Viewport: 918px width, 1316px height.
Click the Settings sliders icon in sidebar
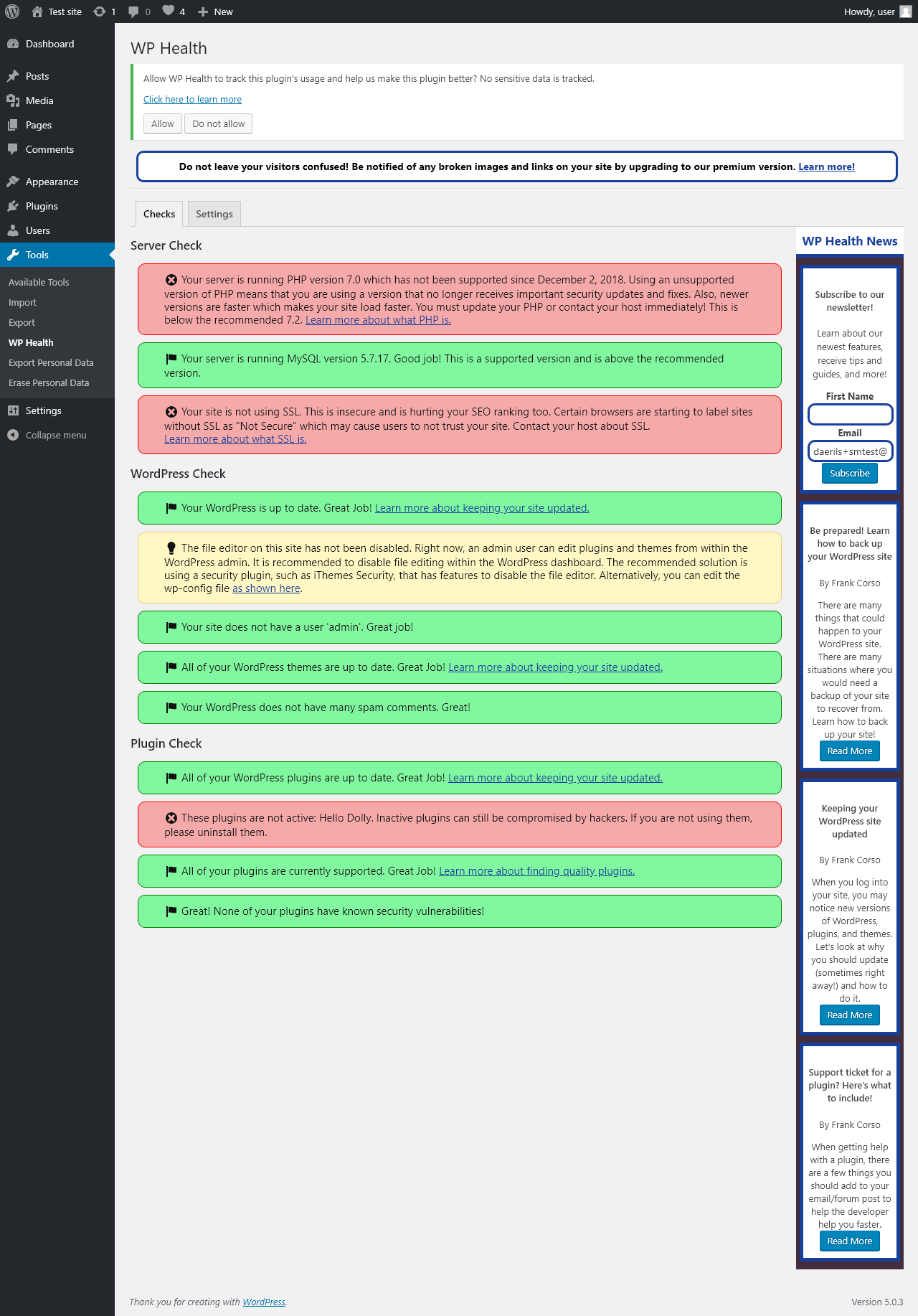(13, 410)
